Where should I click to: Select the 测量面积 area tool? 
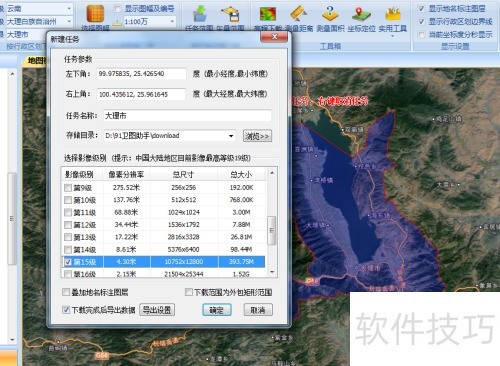(330, 14)
